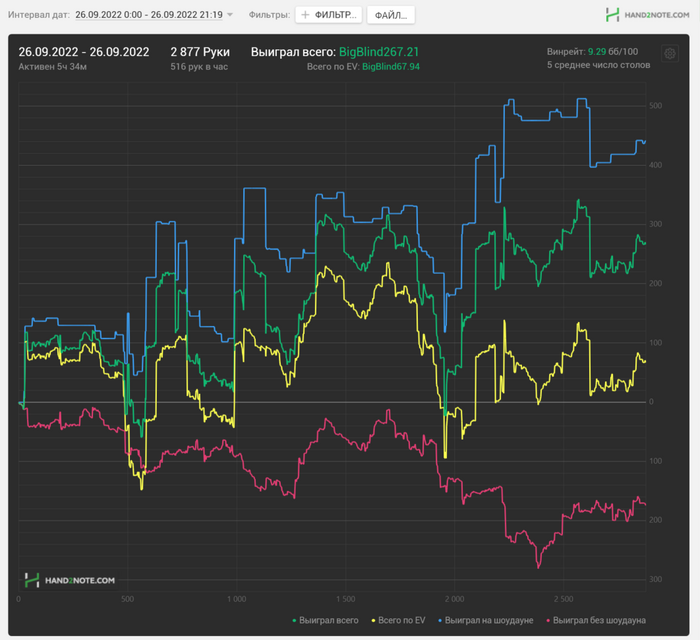Click the green legend dot for Выиграл всего
Image resolution: width=700 pixels, height=640 pixels.
[x=294, y=621]
